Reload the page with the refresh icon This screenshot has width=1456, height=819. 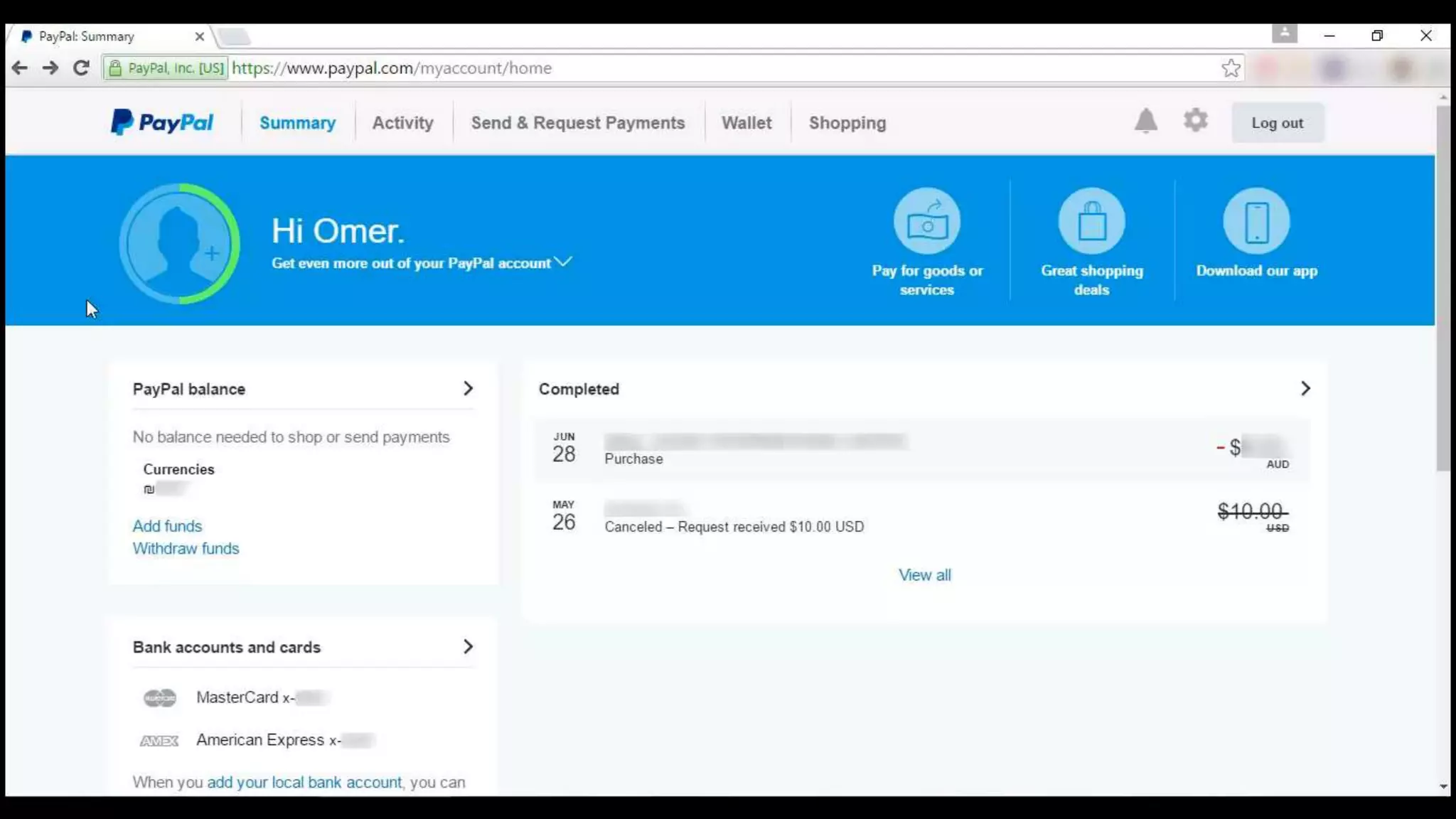pos(81,68)
